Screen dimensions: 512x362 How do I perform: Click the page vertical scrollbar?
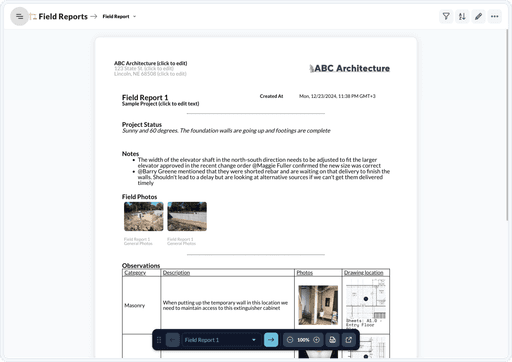[507, 125]
